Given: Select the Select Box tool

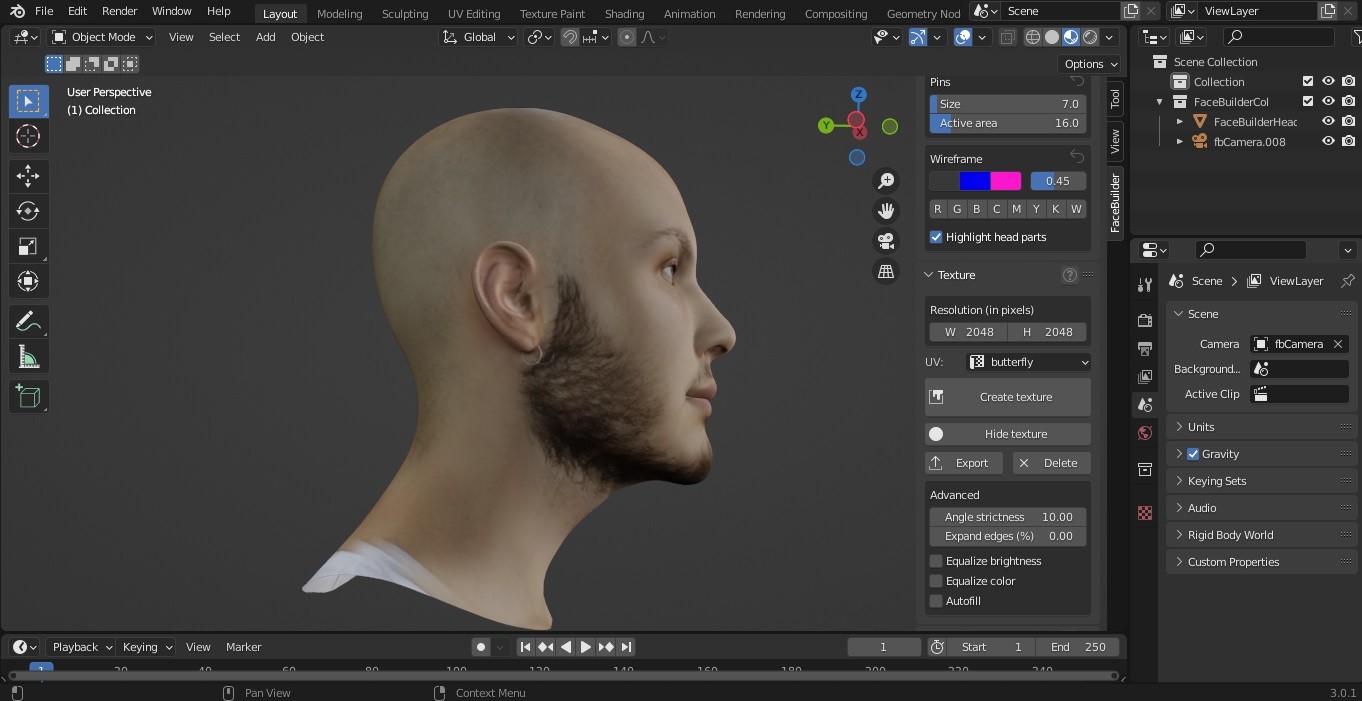Looking at the screenshot, I should point(28,101).
